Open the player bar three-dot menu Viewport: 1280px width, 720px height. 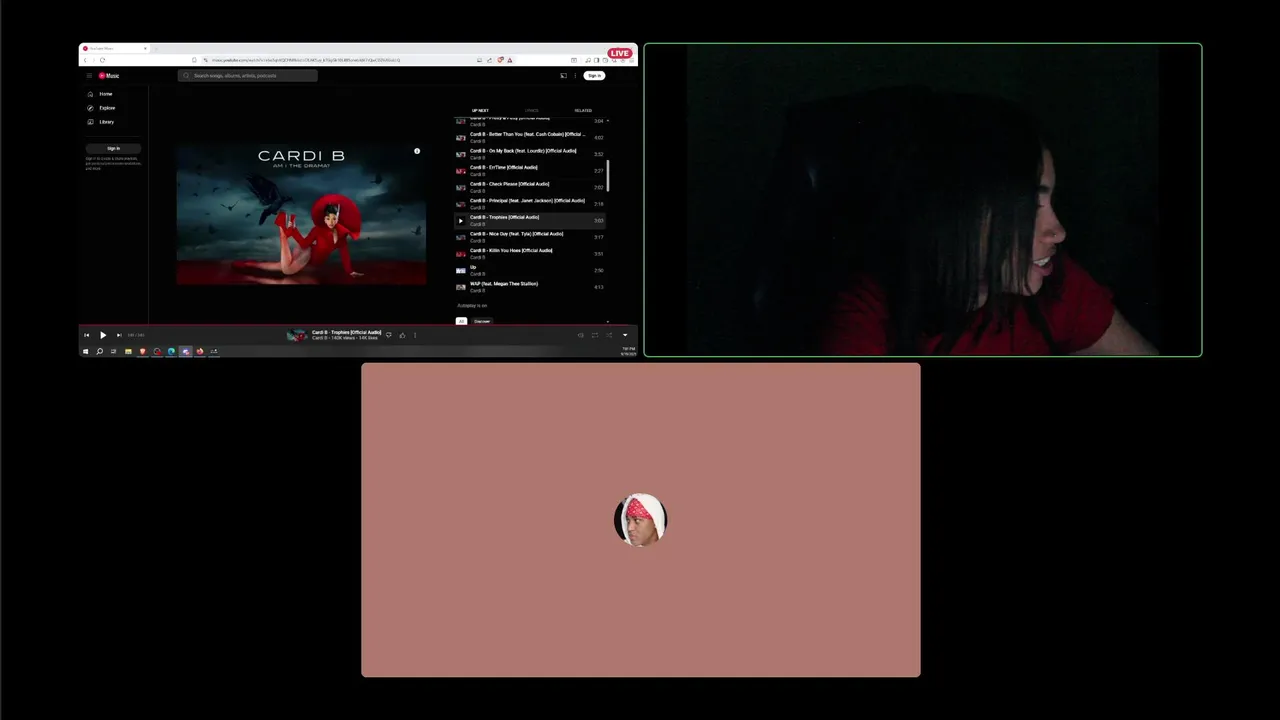(415, 335)
